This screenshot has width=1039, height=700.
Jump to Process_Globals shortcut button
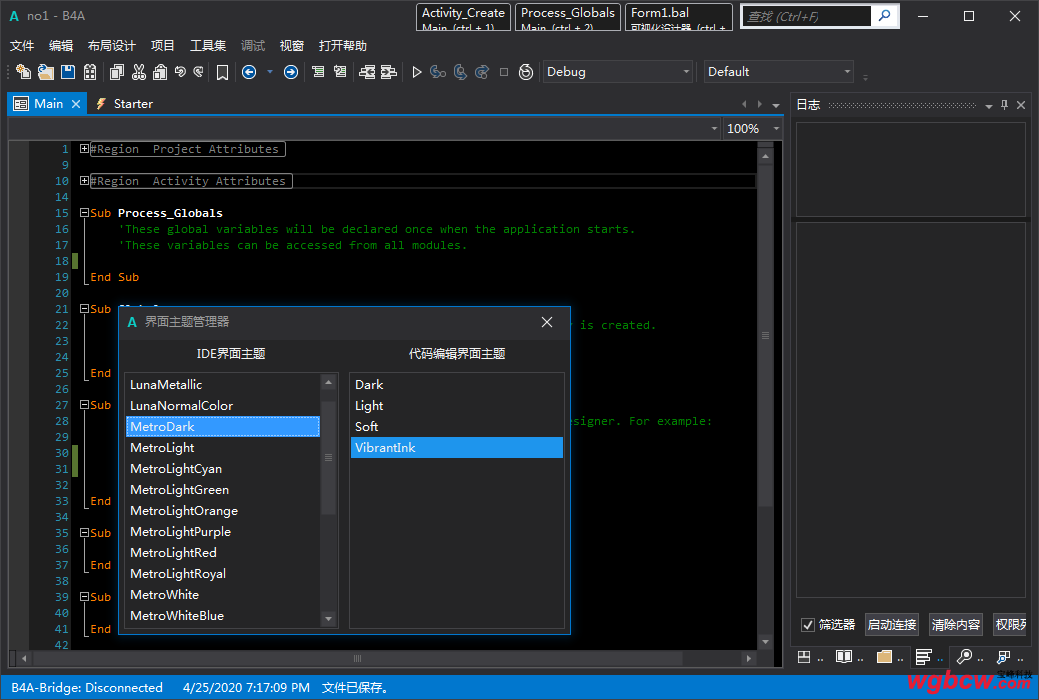tap(568, 17)
